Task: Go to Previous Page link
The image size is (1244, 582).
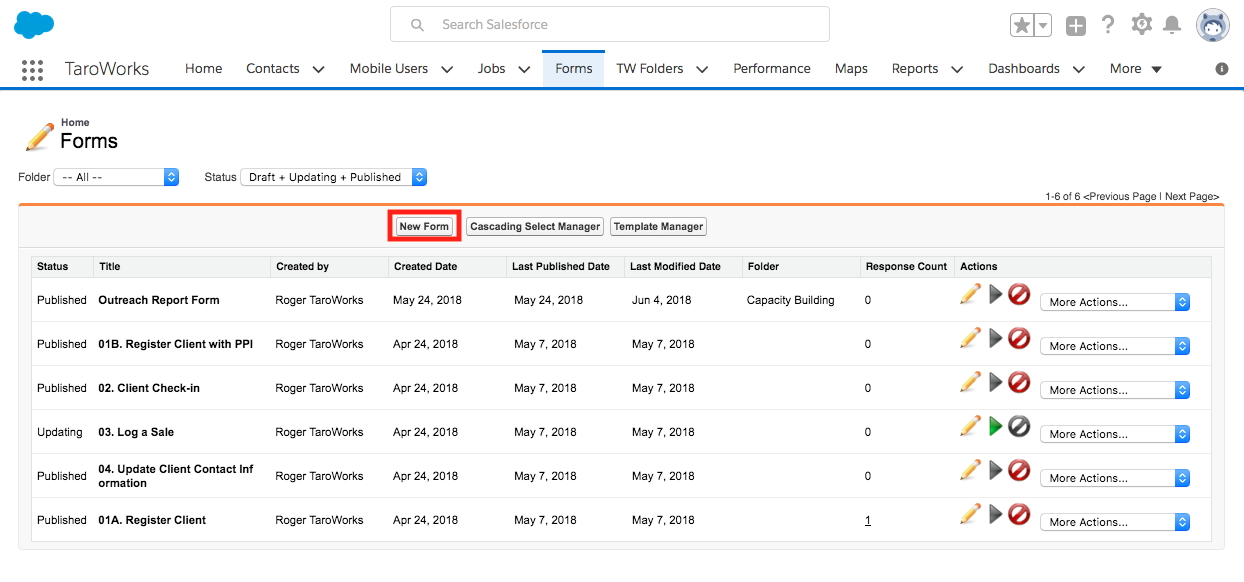Action: tap(1120, 196)
